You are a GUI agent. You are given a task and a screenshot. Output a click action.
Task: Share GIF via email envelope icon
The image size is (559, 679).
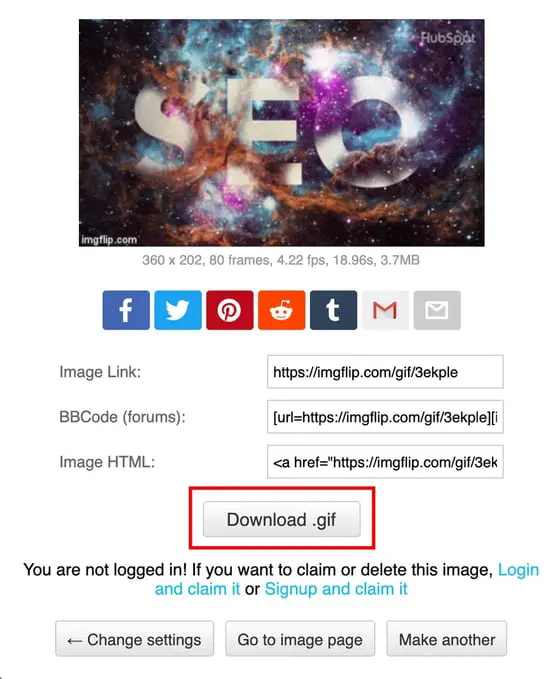click(437, 310)
